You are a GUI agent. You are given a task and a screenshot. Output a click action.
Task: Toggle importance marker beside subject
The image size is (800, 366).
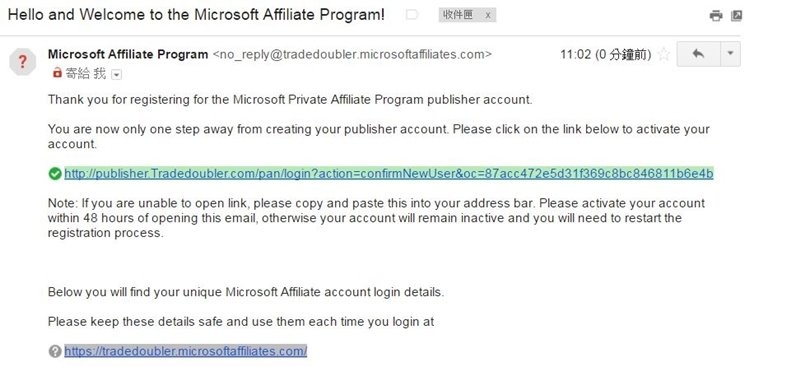(411, 15)
